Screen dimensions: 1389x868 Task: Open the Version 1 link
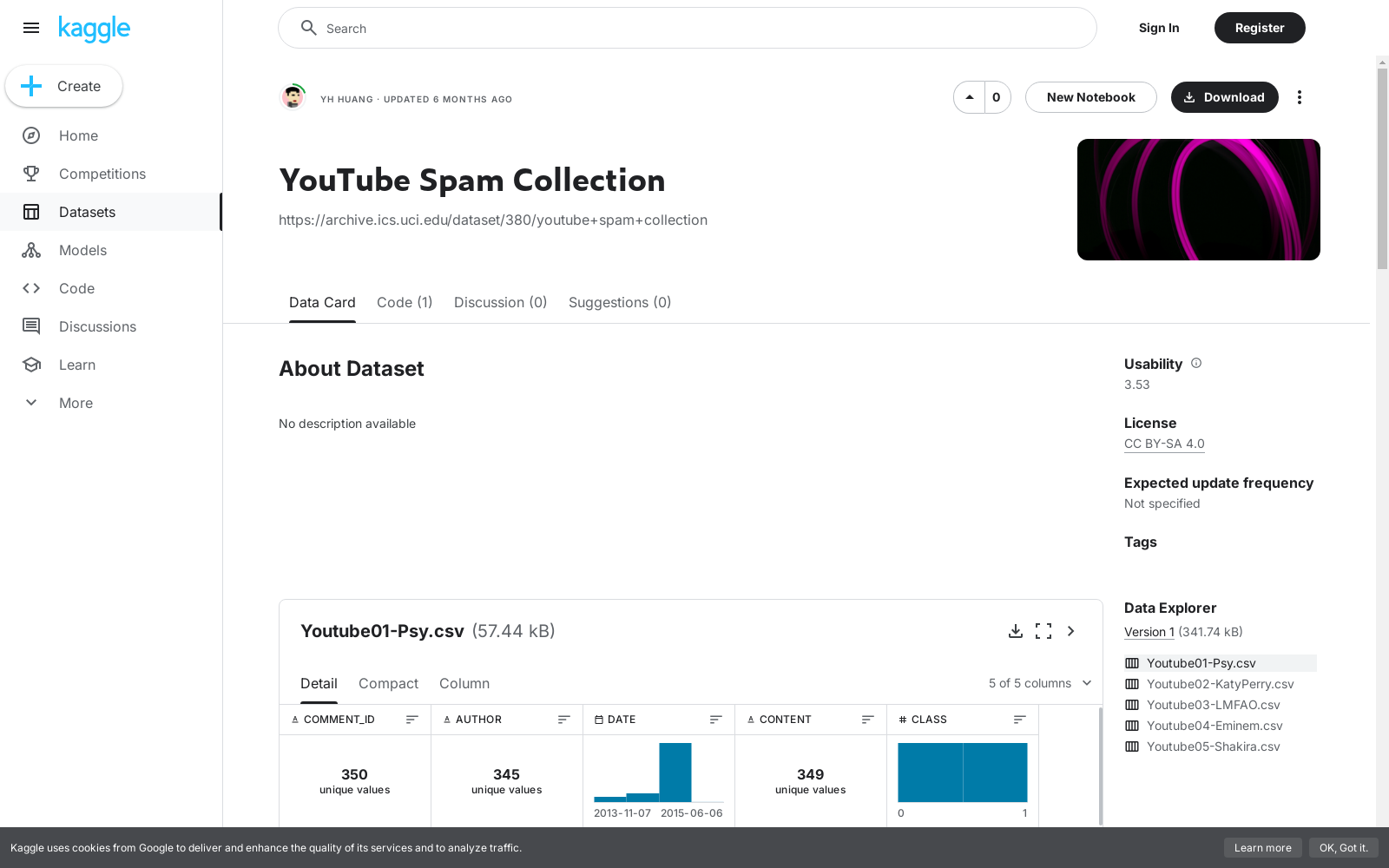[x=1149, y=632]
